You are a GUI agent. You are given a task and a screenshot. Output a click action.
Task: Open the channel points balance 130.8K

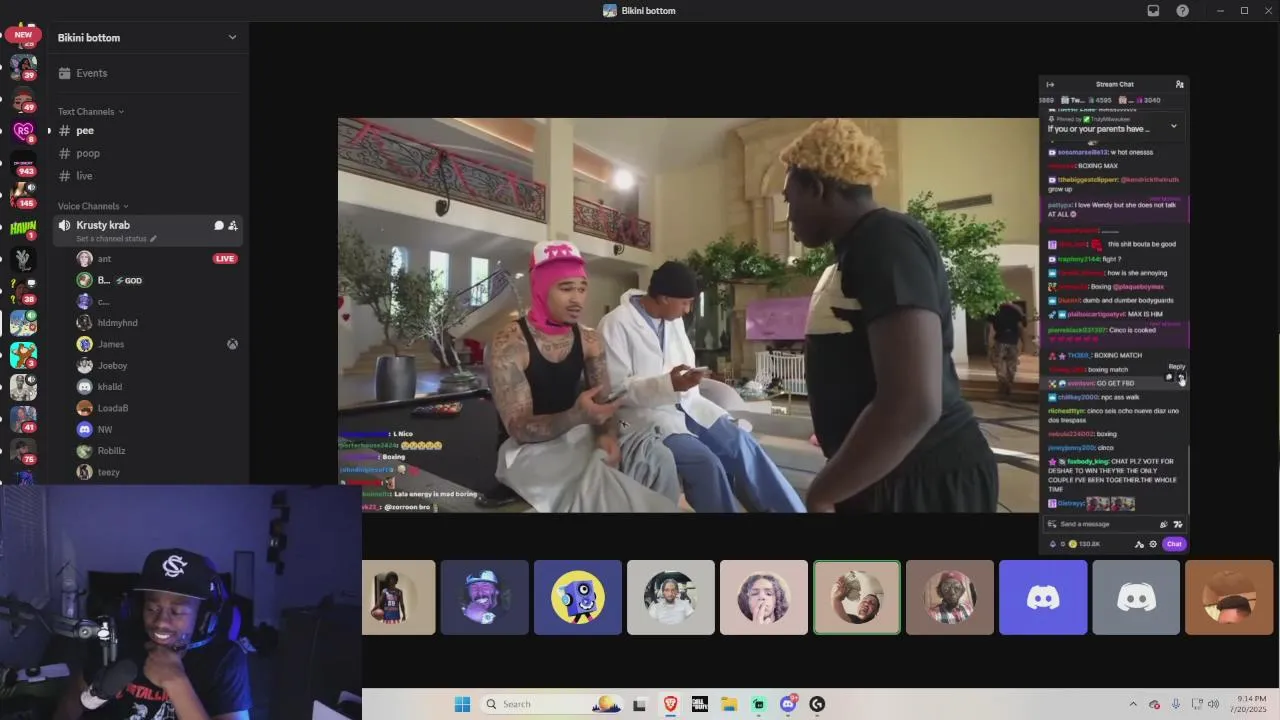pos(1082,544)
